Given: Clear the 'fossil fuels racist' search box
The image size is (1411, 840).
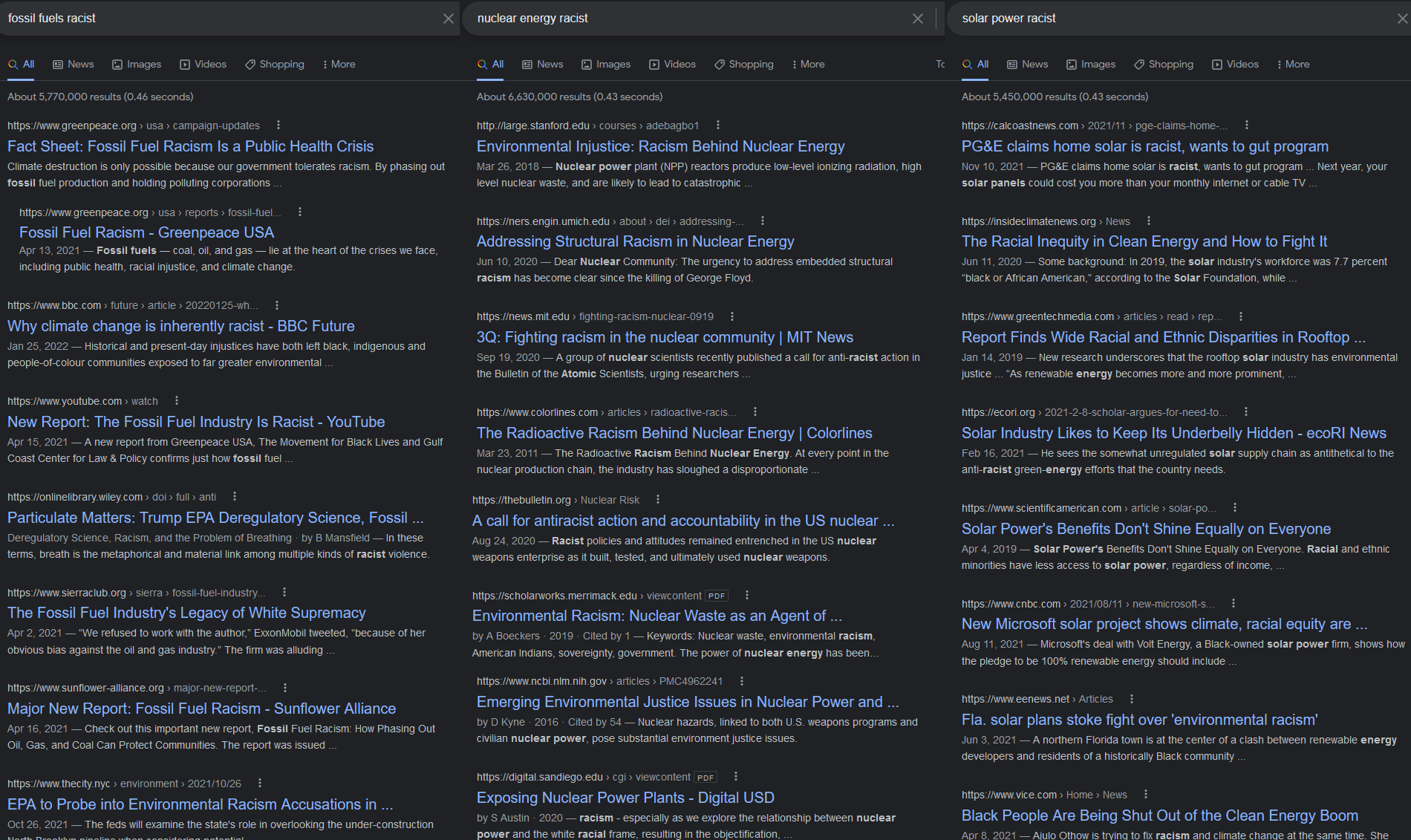Looking at the screenshot, I should click(448, 19).
